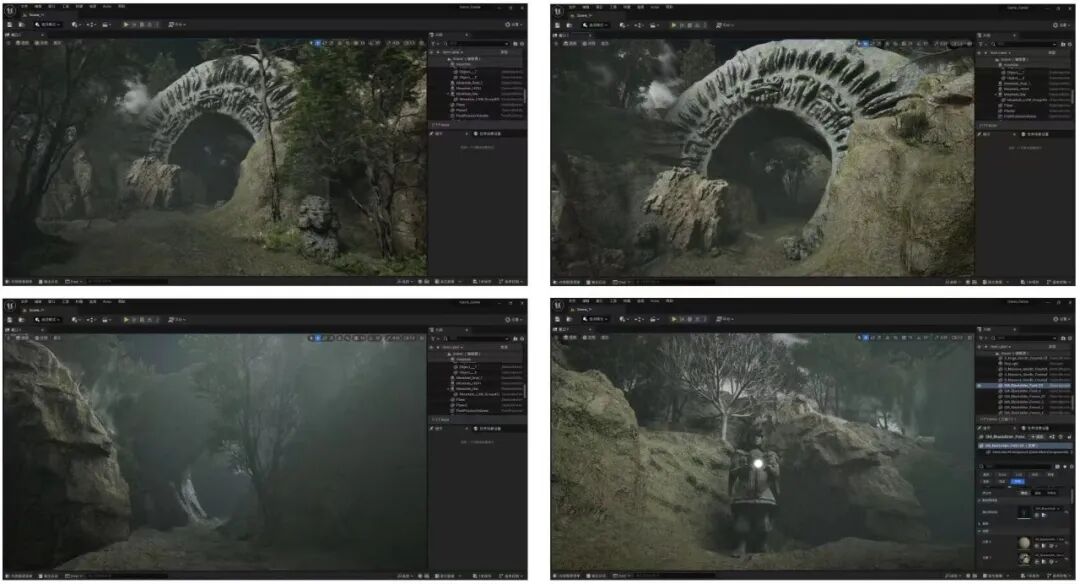Click the Unreal Engine logo in arch-with-trees editor
Screen dimensions: 1080x584
[x=10, y=11]
